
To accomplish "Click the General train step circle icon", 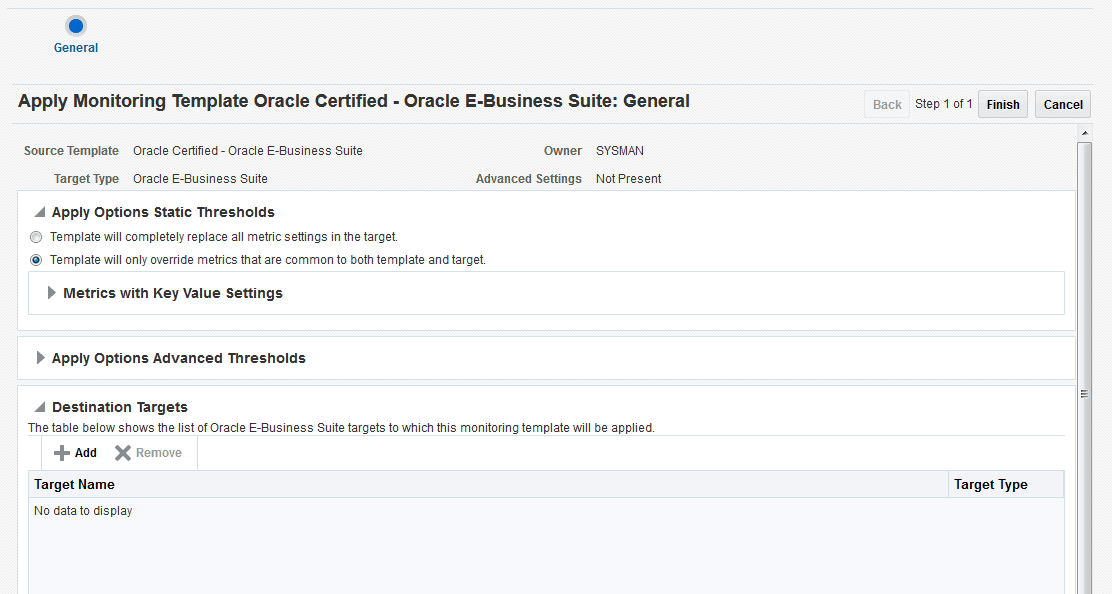I will 76,26.
